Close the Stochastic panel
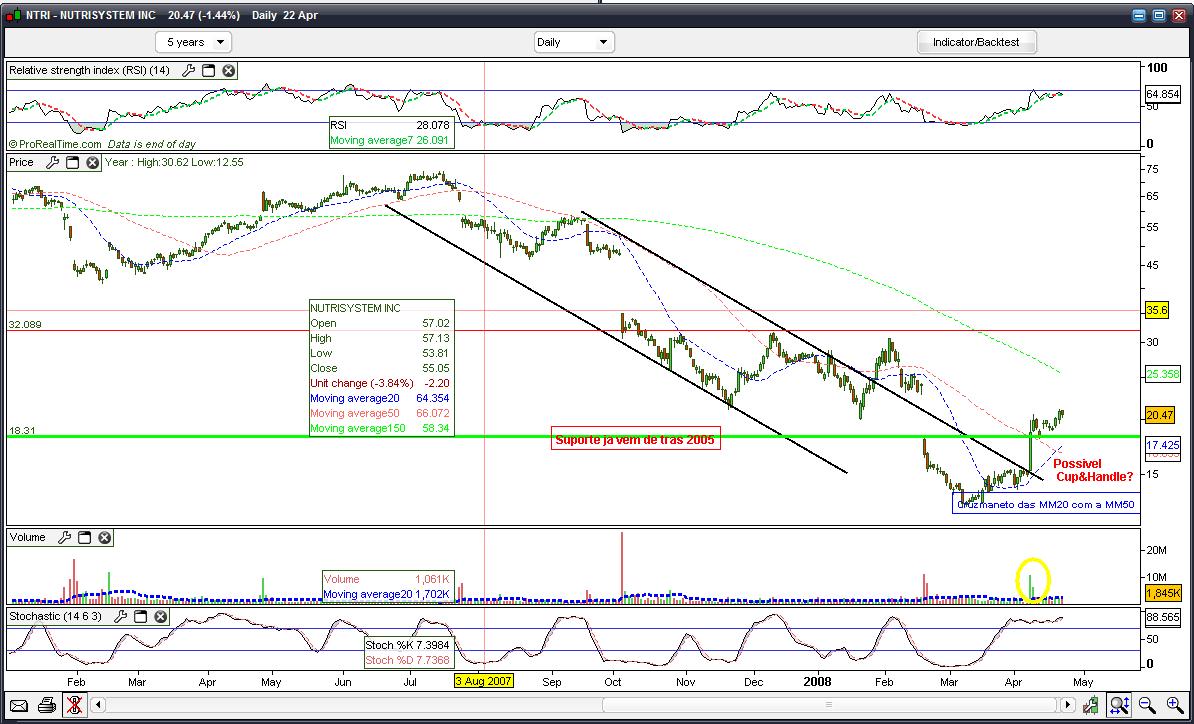Viewport: 1194px width, 724px height. [x=160, y=617]
